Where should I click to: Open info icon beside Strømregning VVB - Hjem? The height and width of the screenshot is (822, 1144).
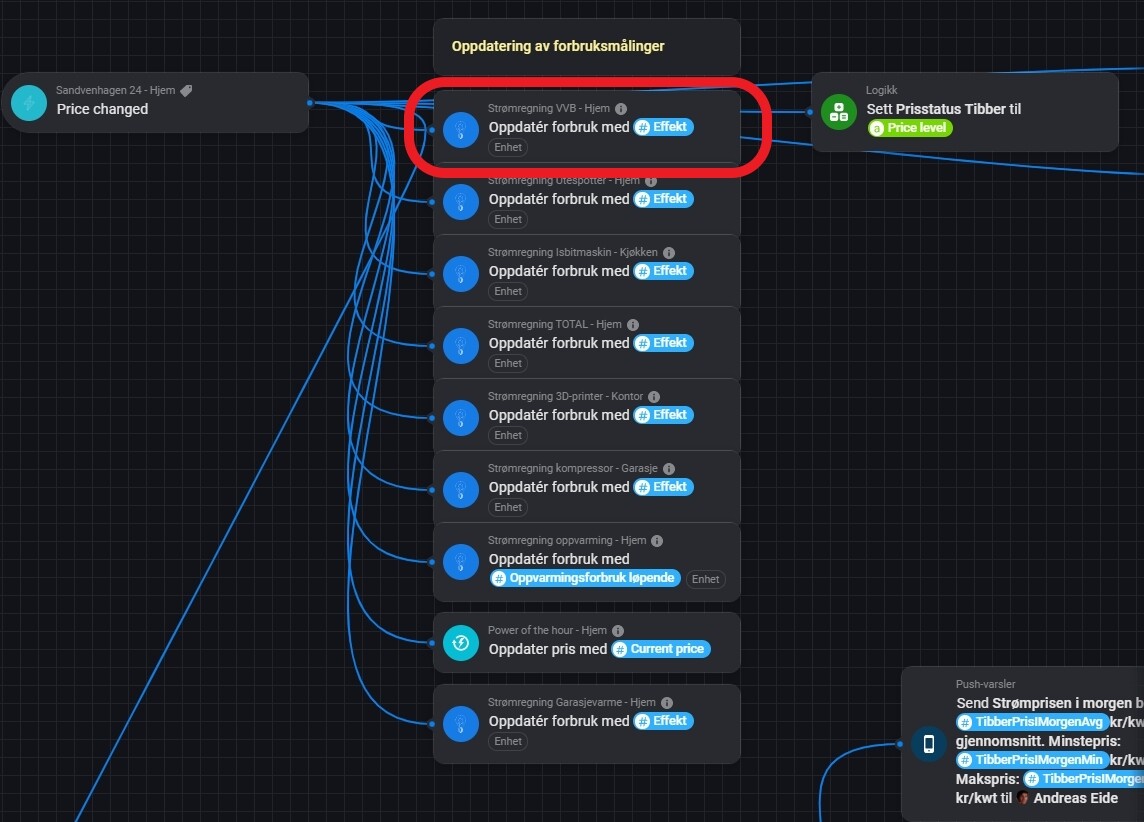[x=621, y=109]
